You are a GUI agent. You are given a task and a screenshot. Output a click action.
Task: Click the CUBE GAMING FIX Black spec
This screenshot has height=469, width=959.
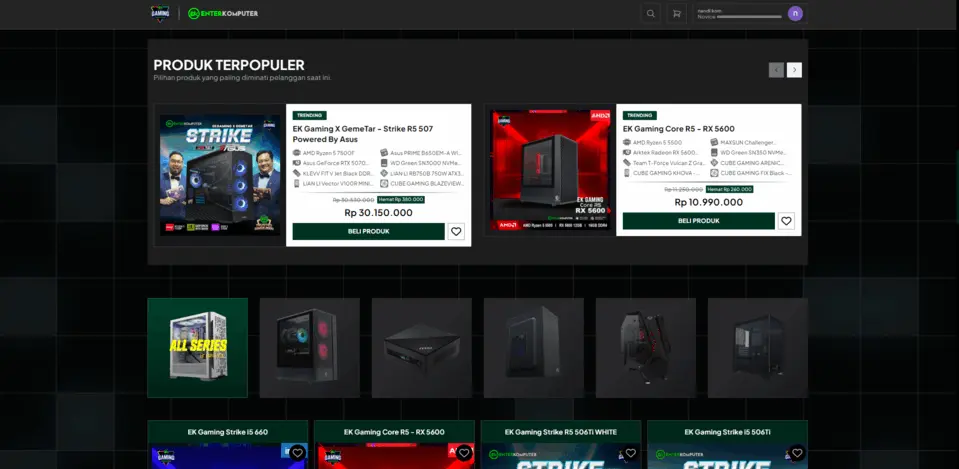751,173
